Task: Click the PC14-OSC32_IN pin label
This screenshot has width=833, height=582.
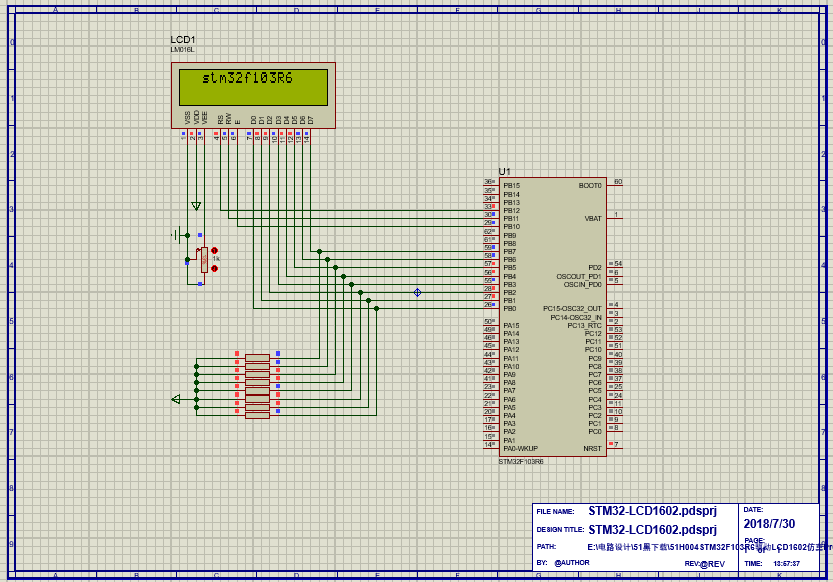Action: pos(576,318)
